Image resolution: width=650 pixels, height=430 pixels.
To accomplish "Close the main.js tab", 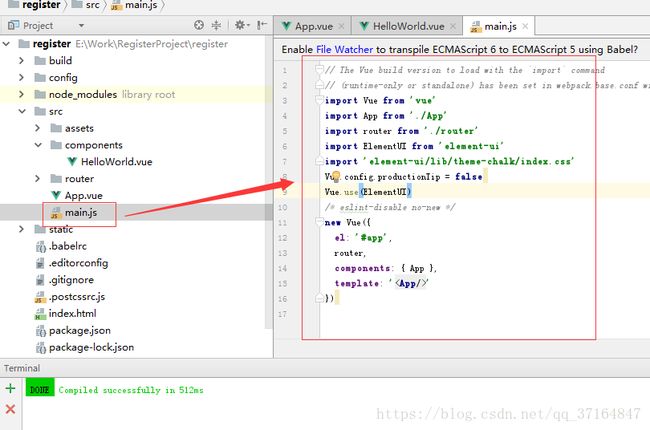I will point(525,26).
